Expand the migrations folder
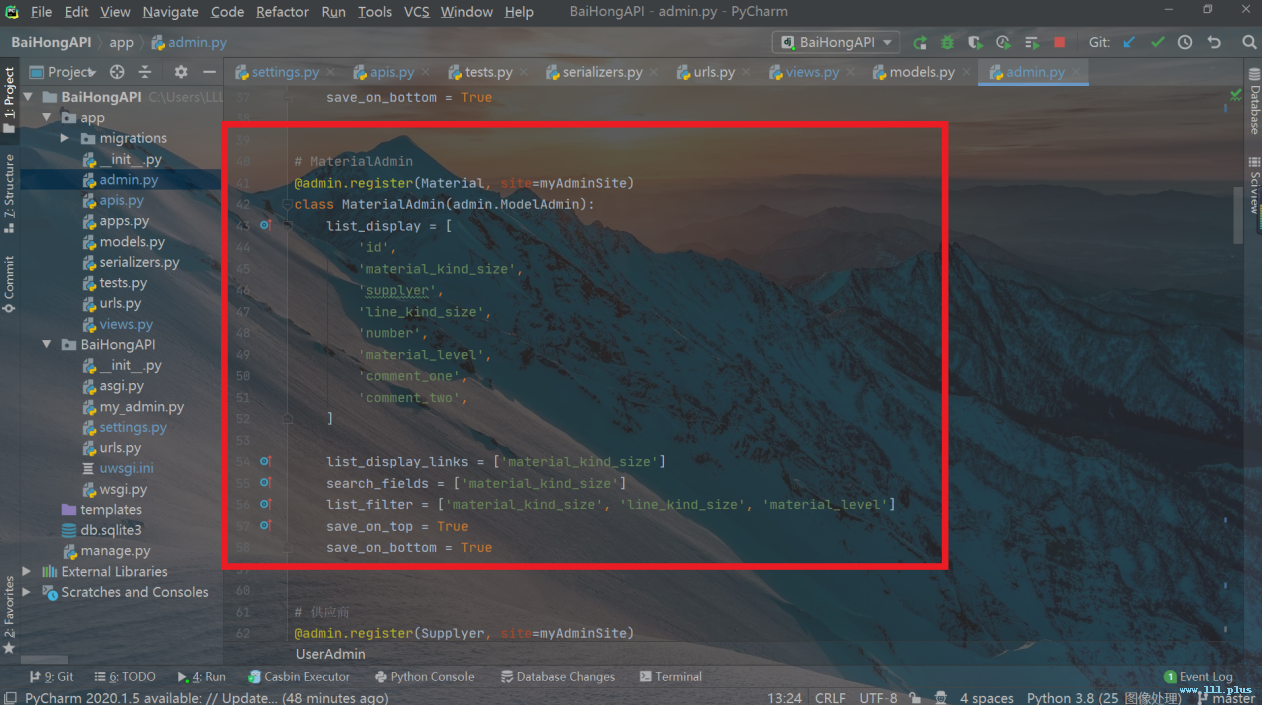This screenshot has width=1262, height=705. click(65, 138)
